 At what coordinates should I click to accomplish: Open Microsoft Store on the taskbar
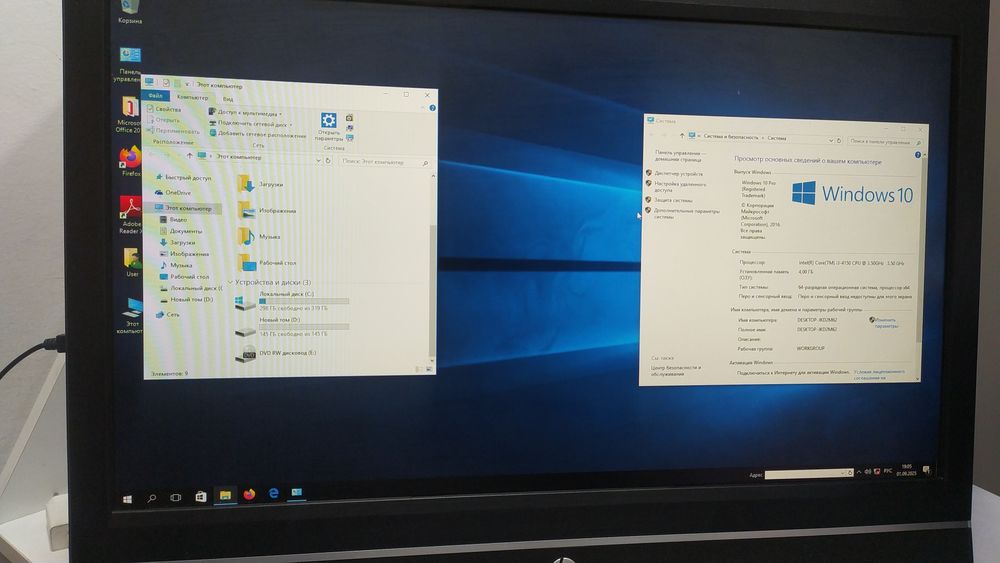pos(200,496)
